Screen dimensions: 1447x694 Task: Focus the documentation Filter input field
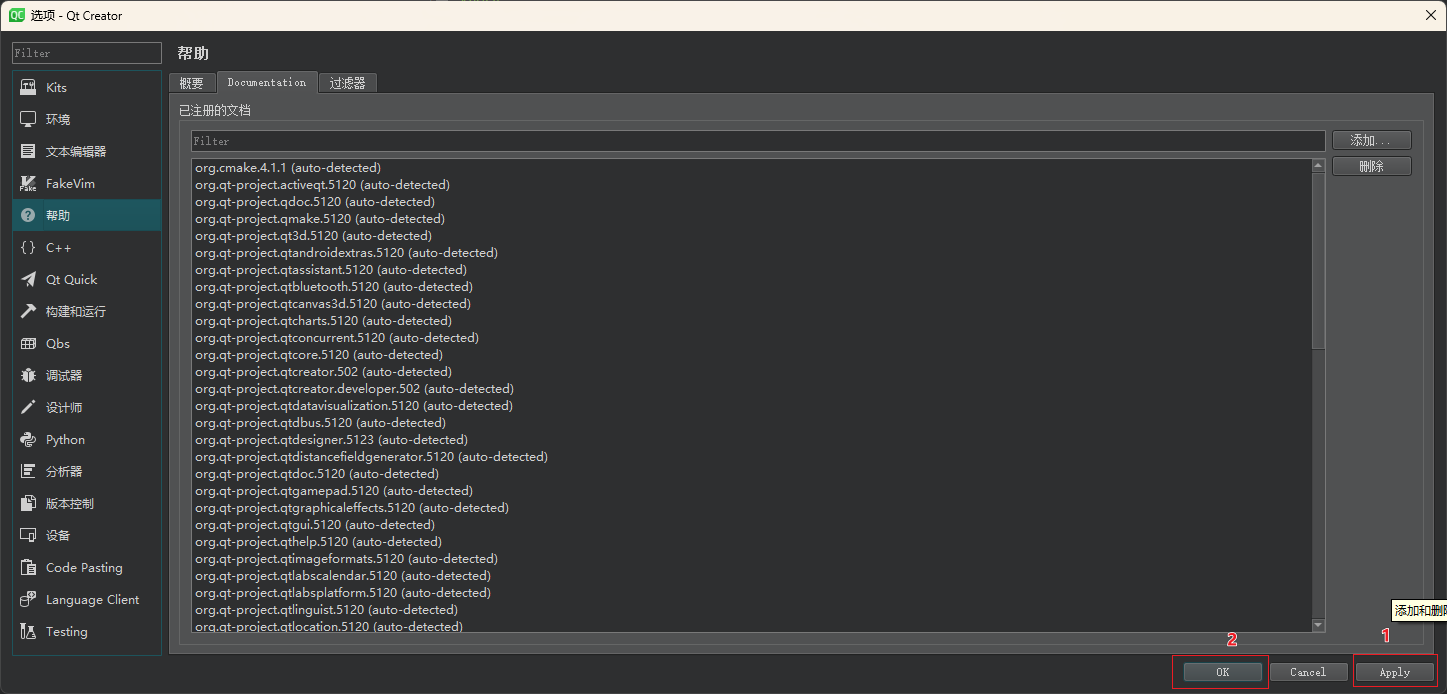click(758, 141)
